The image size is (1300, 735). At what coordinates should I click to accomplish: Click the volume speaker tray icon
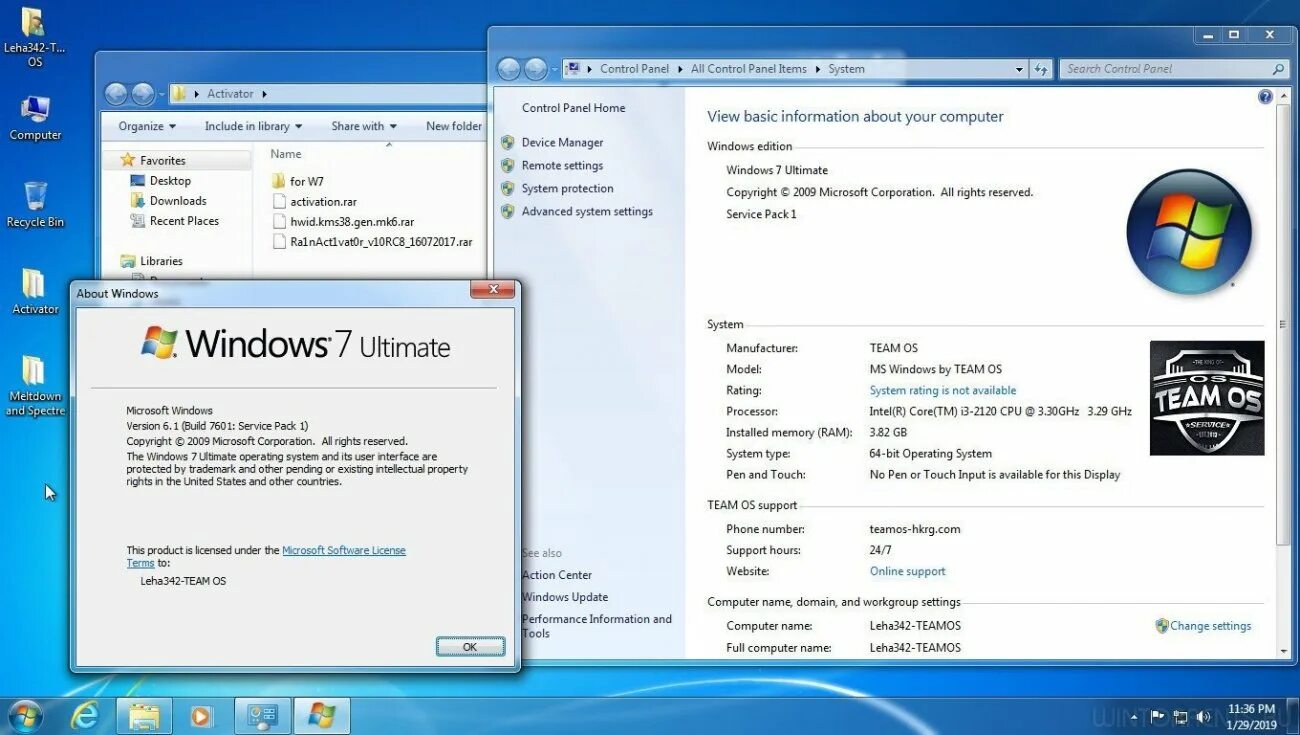click(x=1205, y=717)
